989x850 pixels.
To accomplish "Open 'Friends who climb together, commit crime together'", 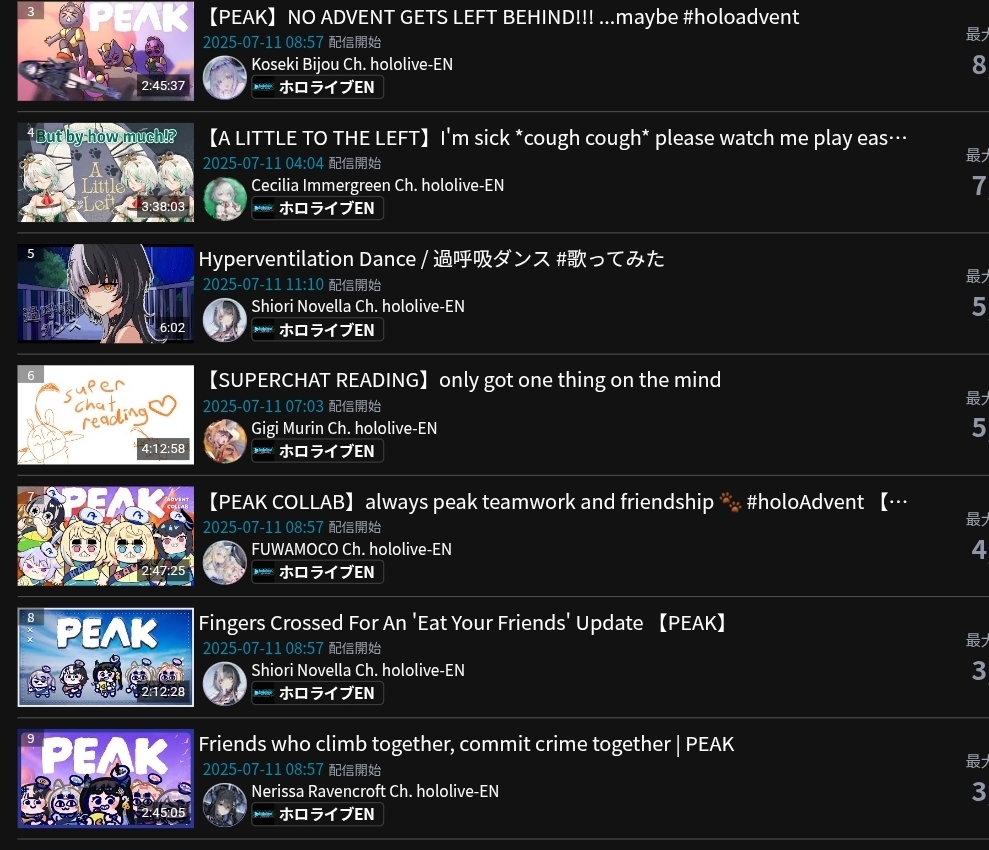I will pos(466,744).
